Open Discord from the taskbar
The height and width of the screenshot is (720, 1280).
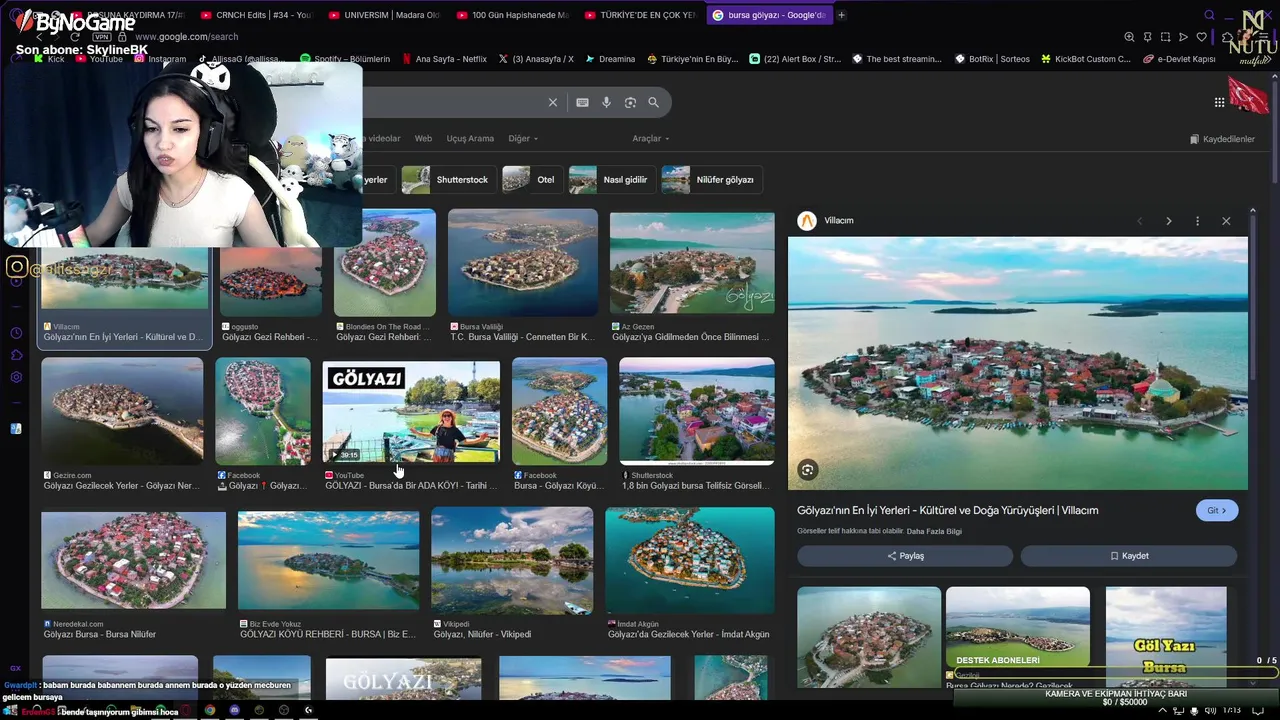[235, 711]
